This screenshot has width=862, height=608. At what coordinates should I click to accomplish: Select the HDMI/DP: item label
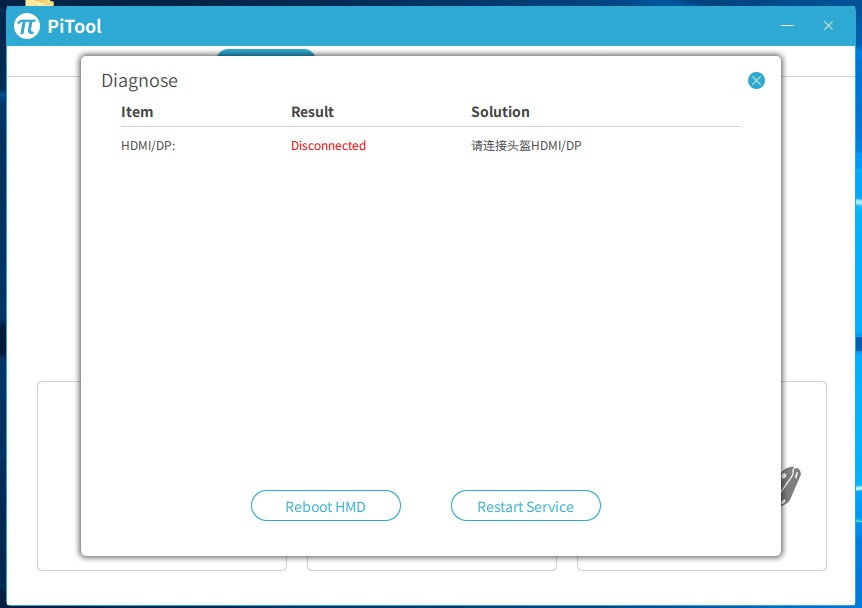point(148,146)
